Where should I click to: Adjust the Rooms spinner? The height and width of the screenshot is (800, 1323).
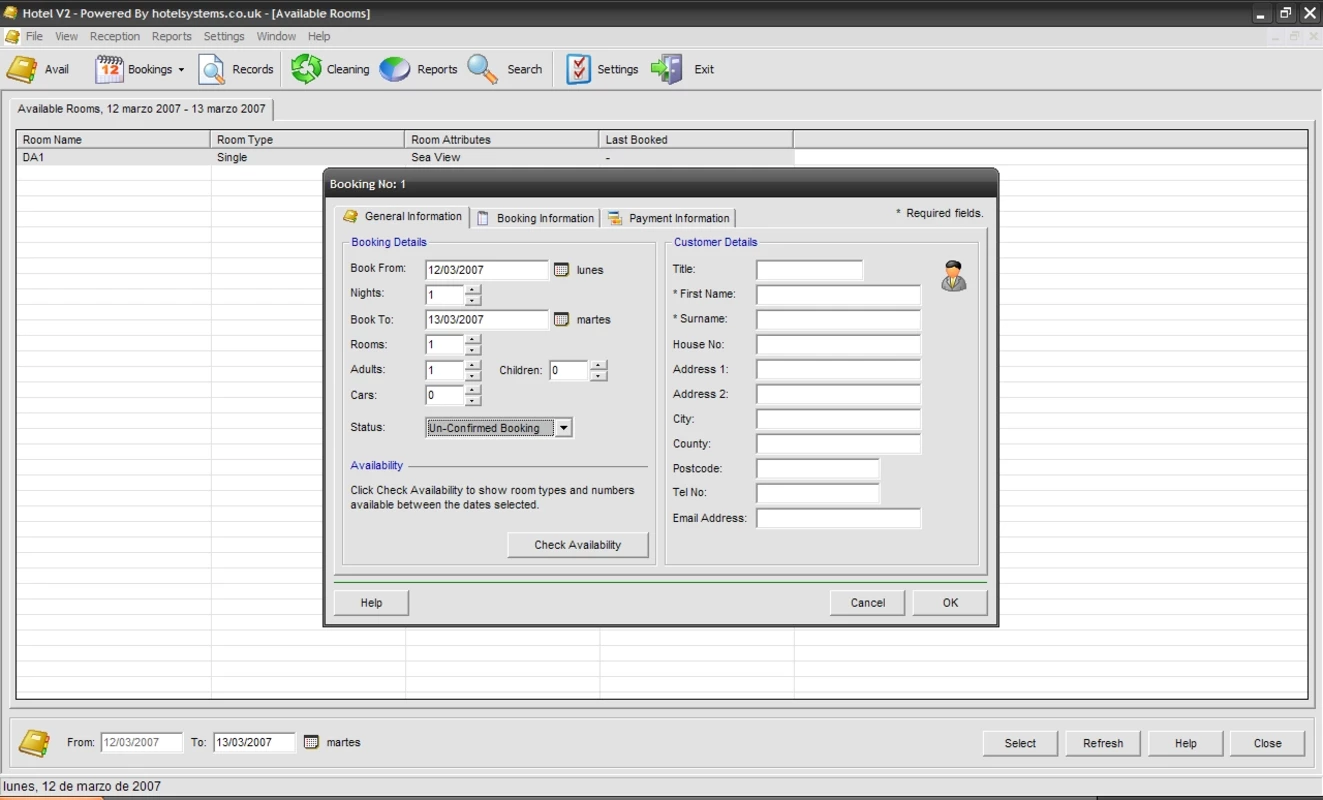(x=473, y=345)
